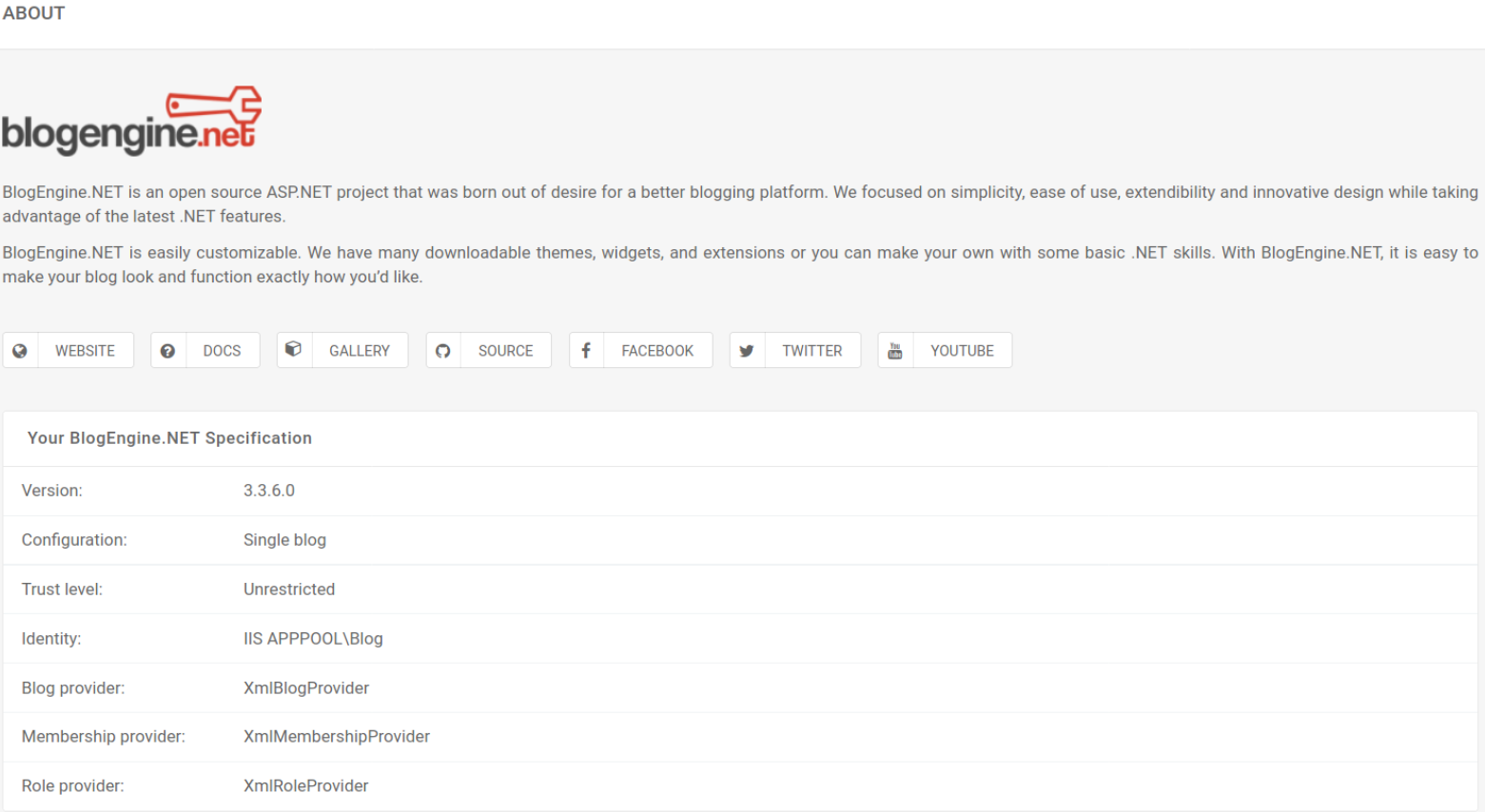The image size is (1485, 812).
Task: Click 'Your BlogEngine.NET Specification' header
Action: coord(169,438)
